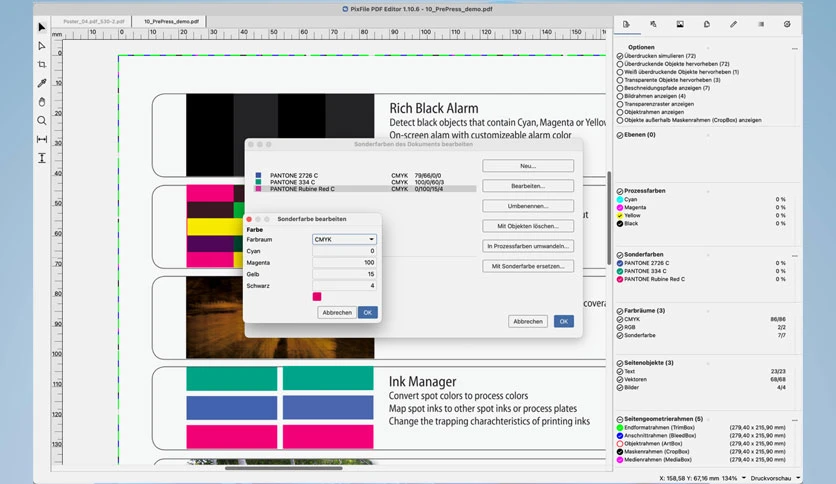836x484 pixels.
Task: Toggle Objektrahmen (ArtBox) frame display
Action: 620,443
